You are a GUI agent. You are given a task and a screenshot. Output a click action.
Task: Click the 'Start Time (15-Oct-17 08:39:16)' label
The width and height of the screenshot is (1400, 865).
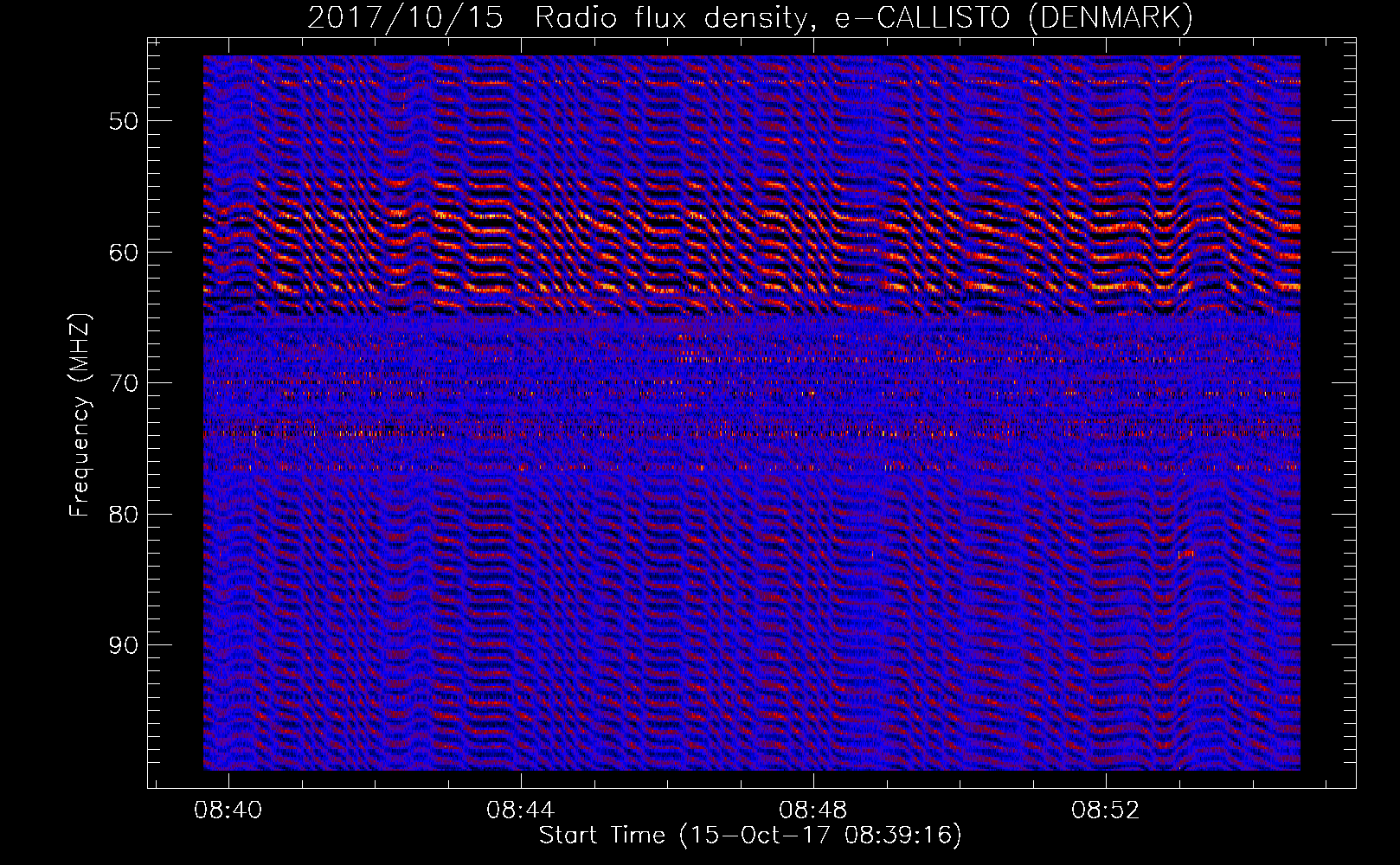(750, 835)
